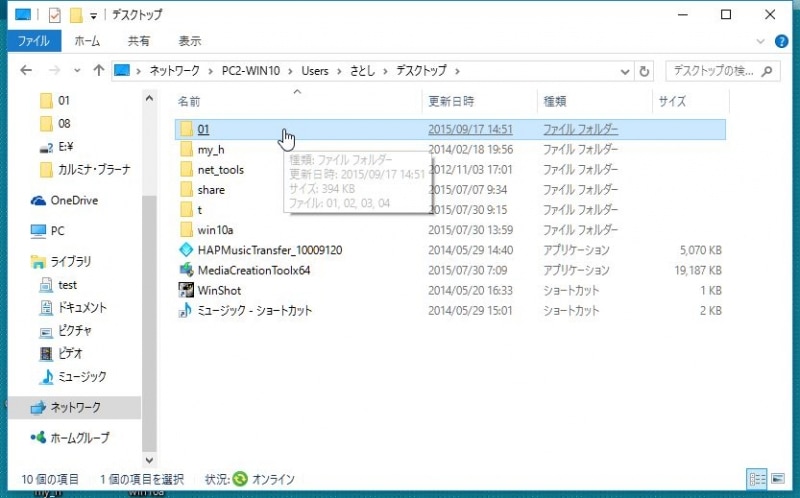This screenshot has width=800, height=498.
Task: Click the 19,187 KB size cell
Action: click(x=698, y=270)
